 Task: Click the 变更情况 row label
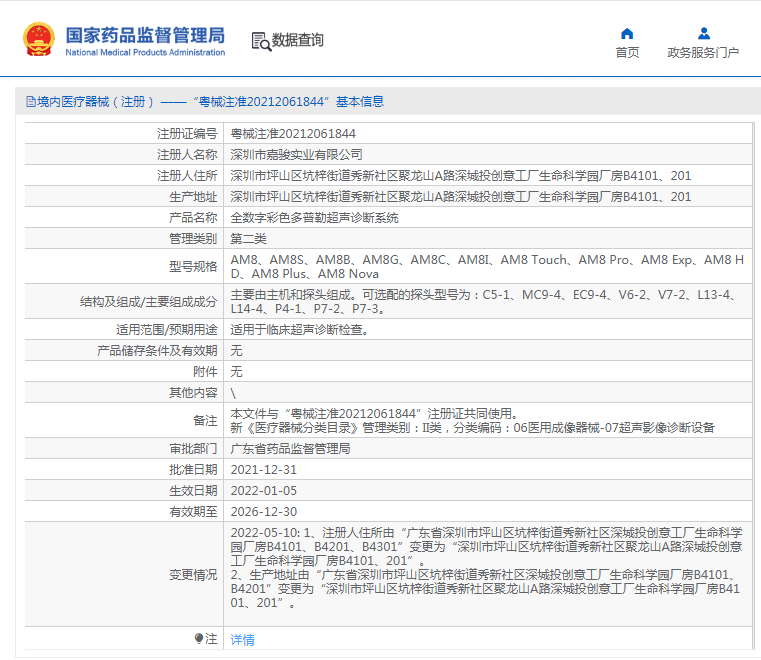pos(192,575)
